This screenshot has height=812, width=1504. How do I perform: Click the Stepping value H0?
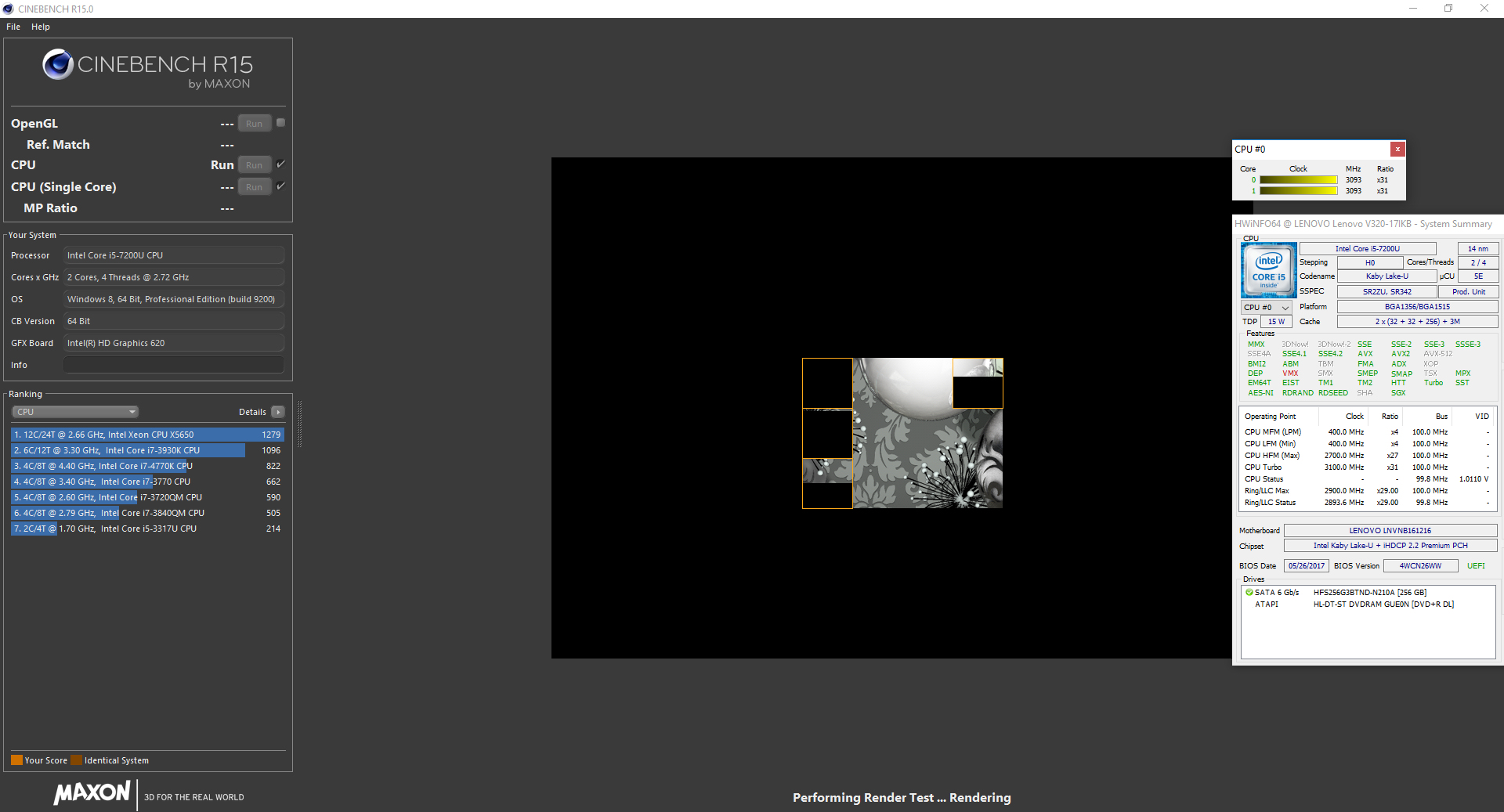pos(1370,263)
